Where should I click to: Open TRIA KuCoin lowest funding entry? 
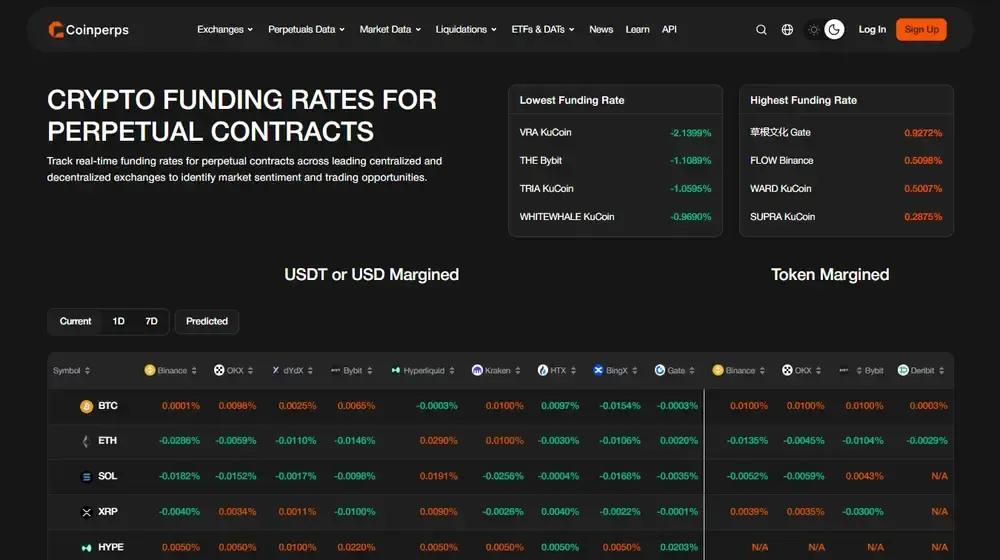[x=615, y=189]
